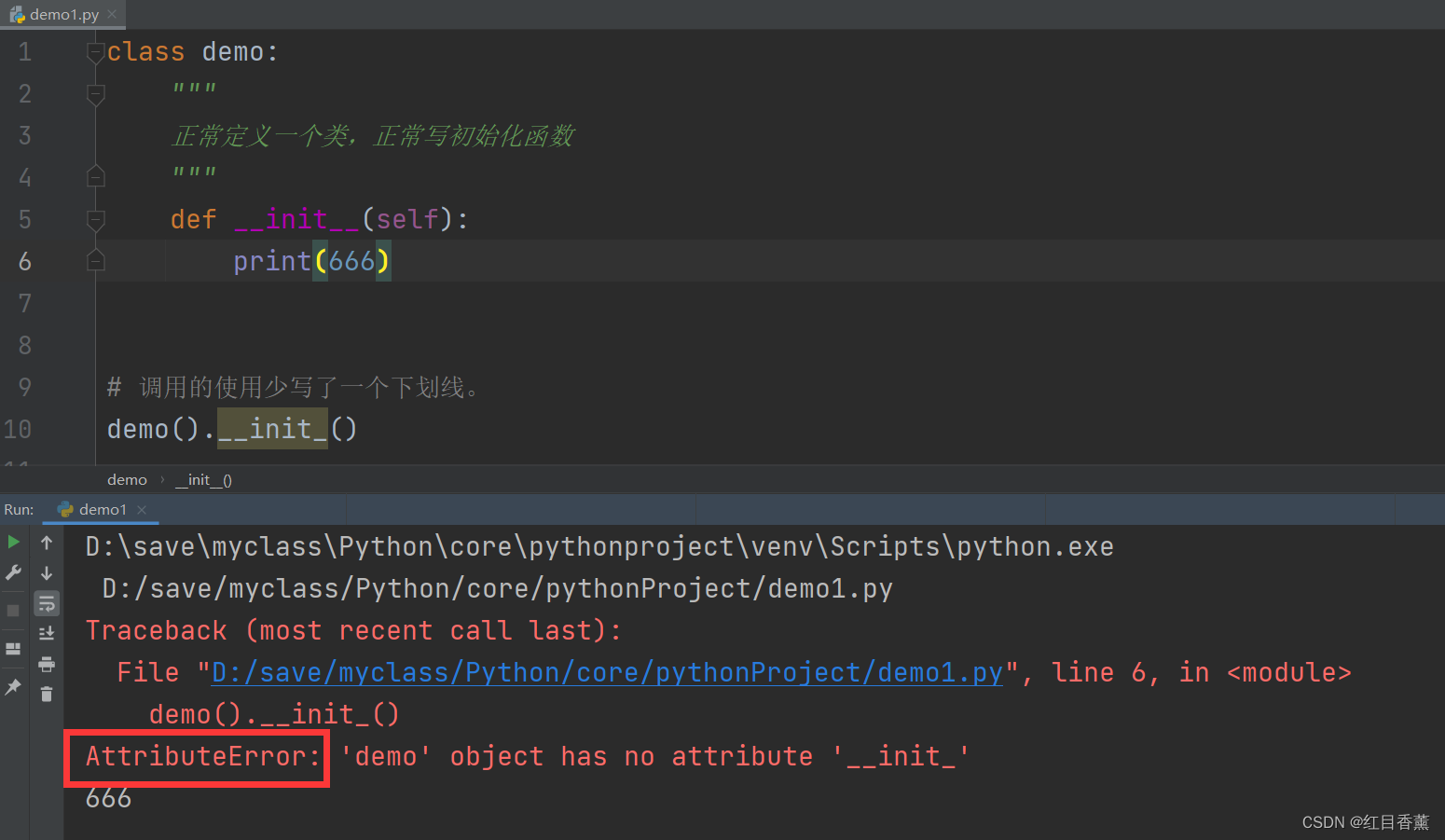Click the AttributeError message in console

click(x=527, y=756)
